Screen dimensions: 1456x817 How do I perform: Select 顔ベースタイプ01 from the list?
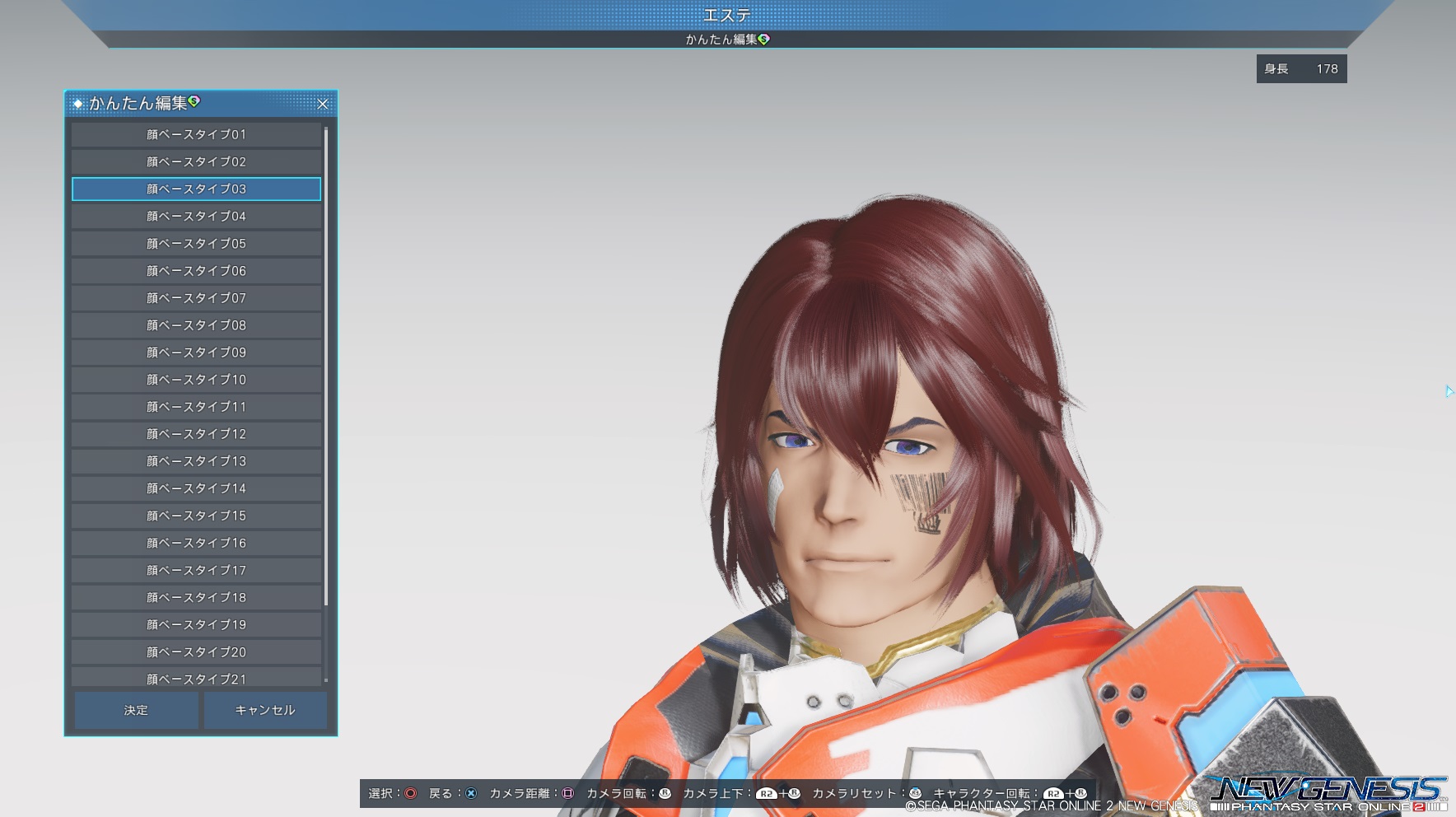point(196,134)
